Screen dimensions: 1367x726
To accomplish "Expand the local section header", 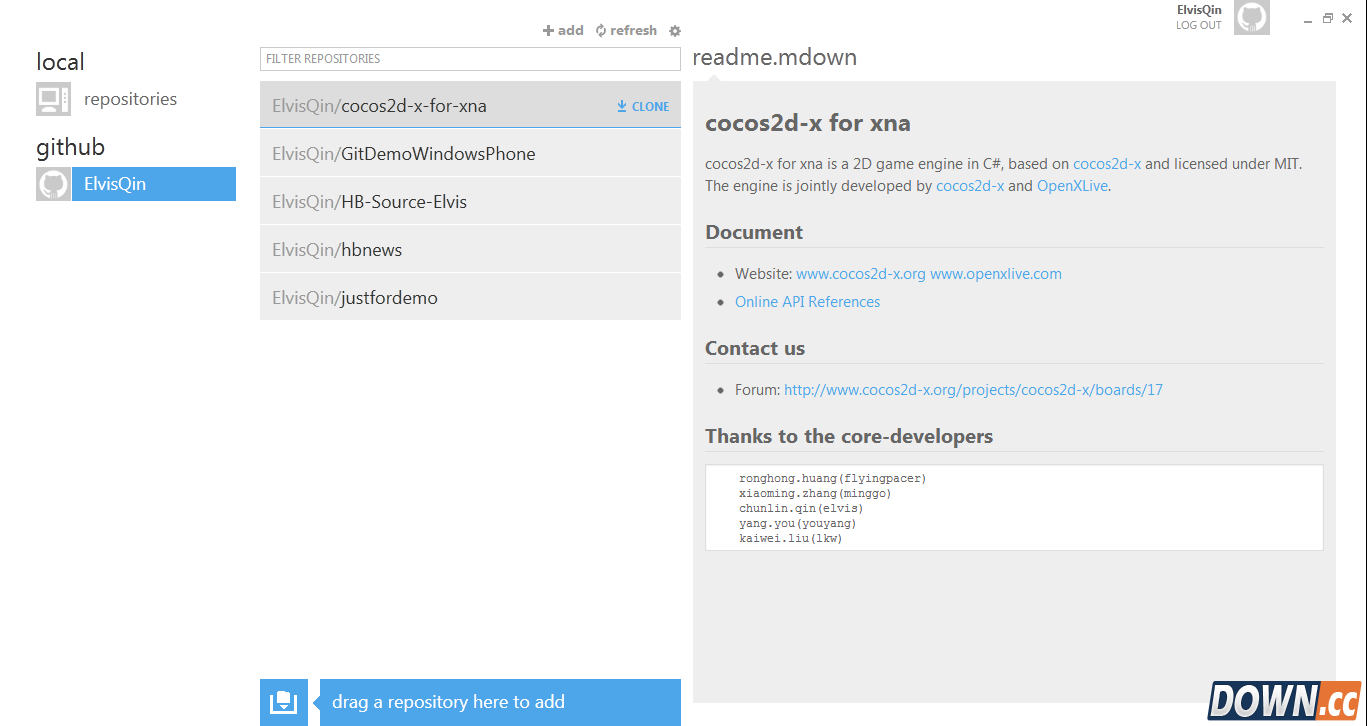I will [x=60, y=61].
